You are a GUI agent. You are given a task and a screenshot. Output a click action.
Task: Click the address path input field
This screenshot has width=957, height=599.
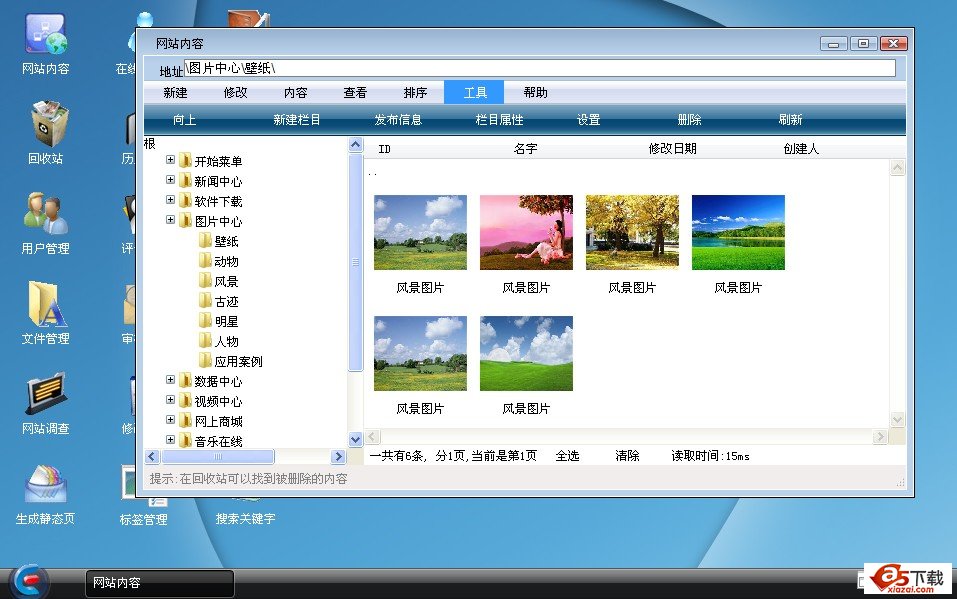pos(540,69)
